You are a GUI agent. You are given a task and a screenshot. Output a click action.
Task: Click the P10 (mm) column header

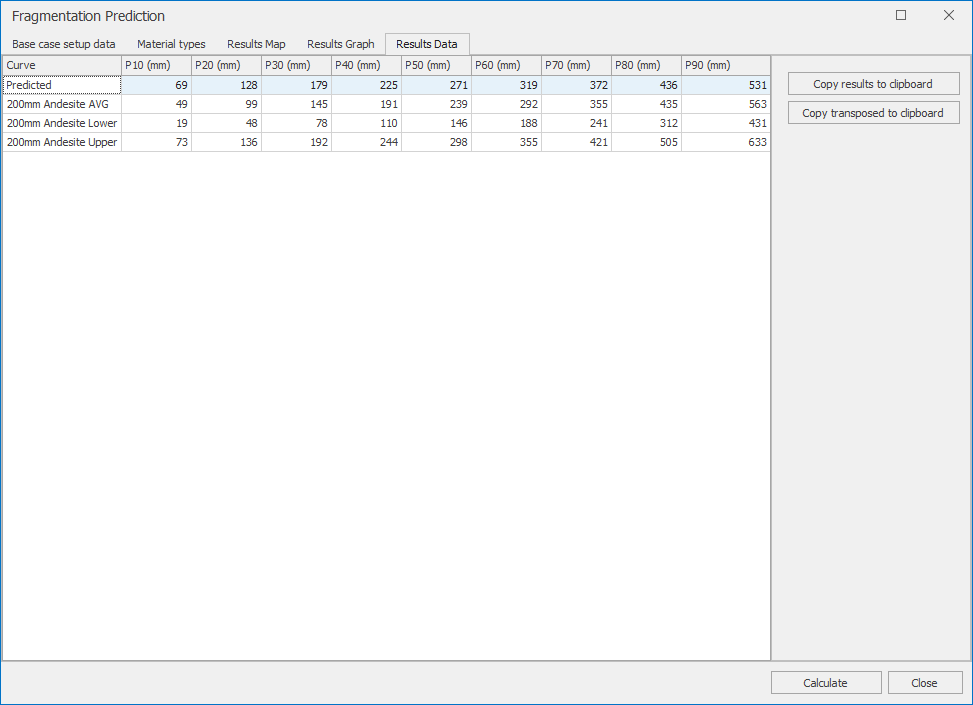[156, 65]
